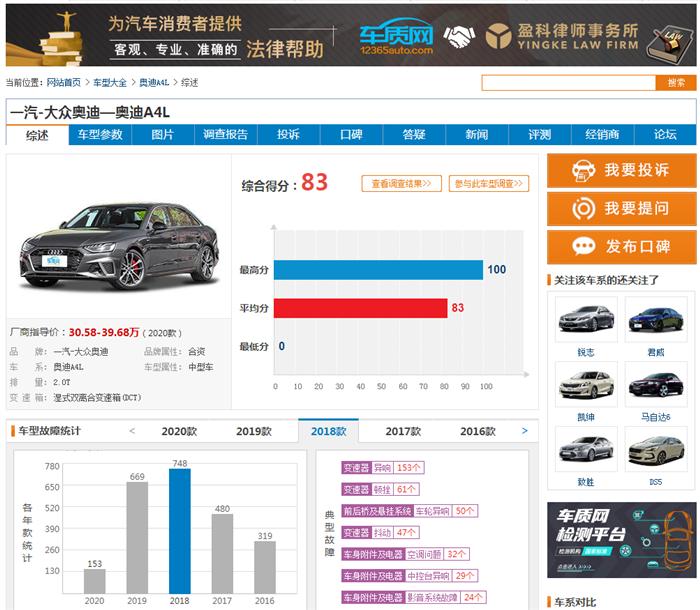Click the blue 2018 bar showing 748
The image size is (700, 610).
[x=179, y=531]
